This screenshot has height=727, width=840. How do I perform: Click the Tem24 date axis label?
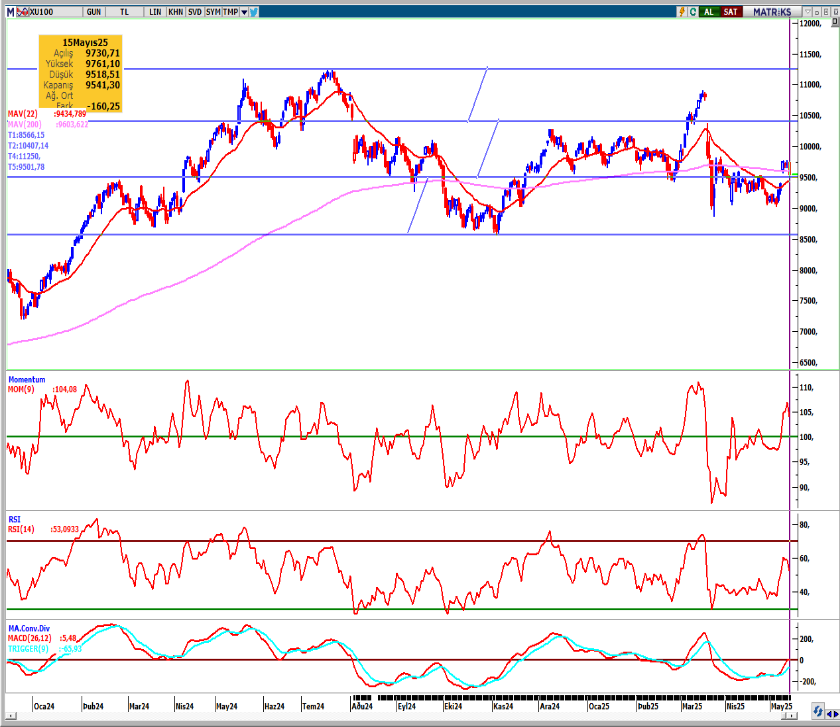[x=313, y=706]
